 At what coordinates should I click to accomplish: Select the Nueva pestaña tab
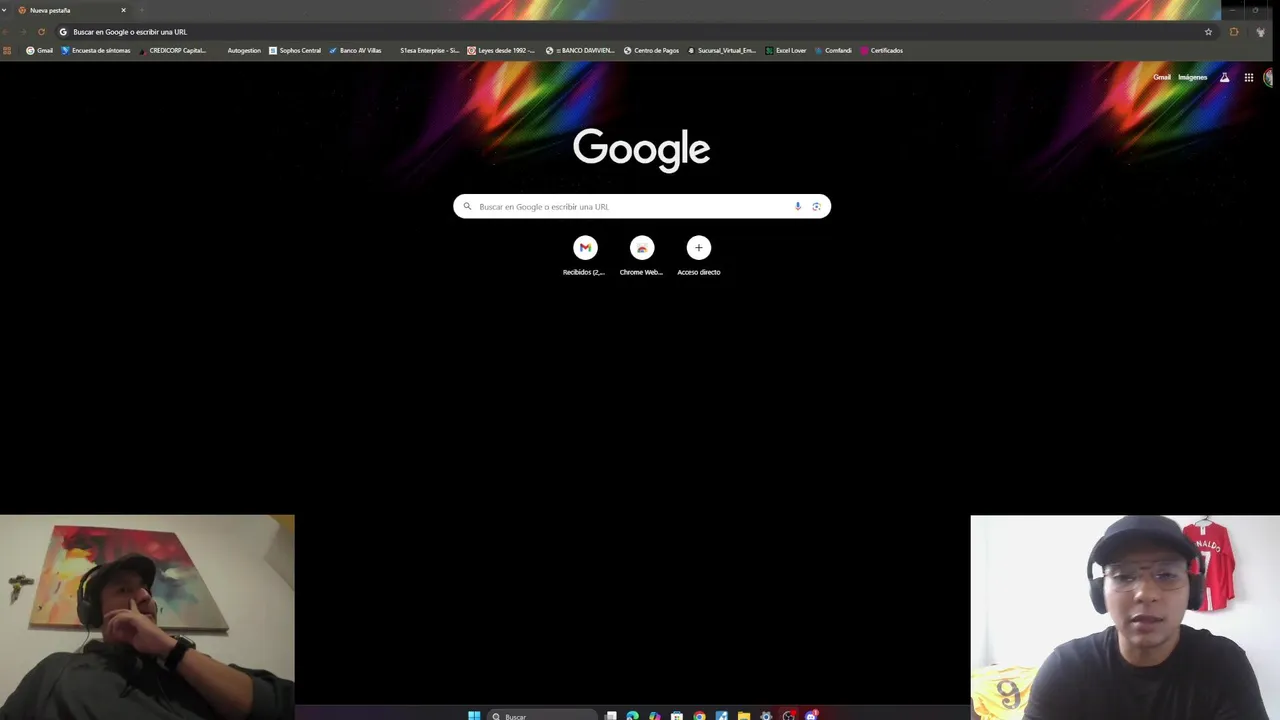point(70,10)
